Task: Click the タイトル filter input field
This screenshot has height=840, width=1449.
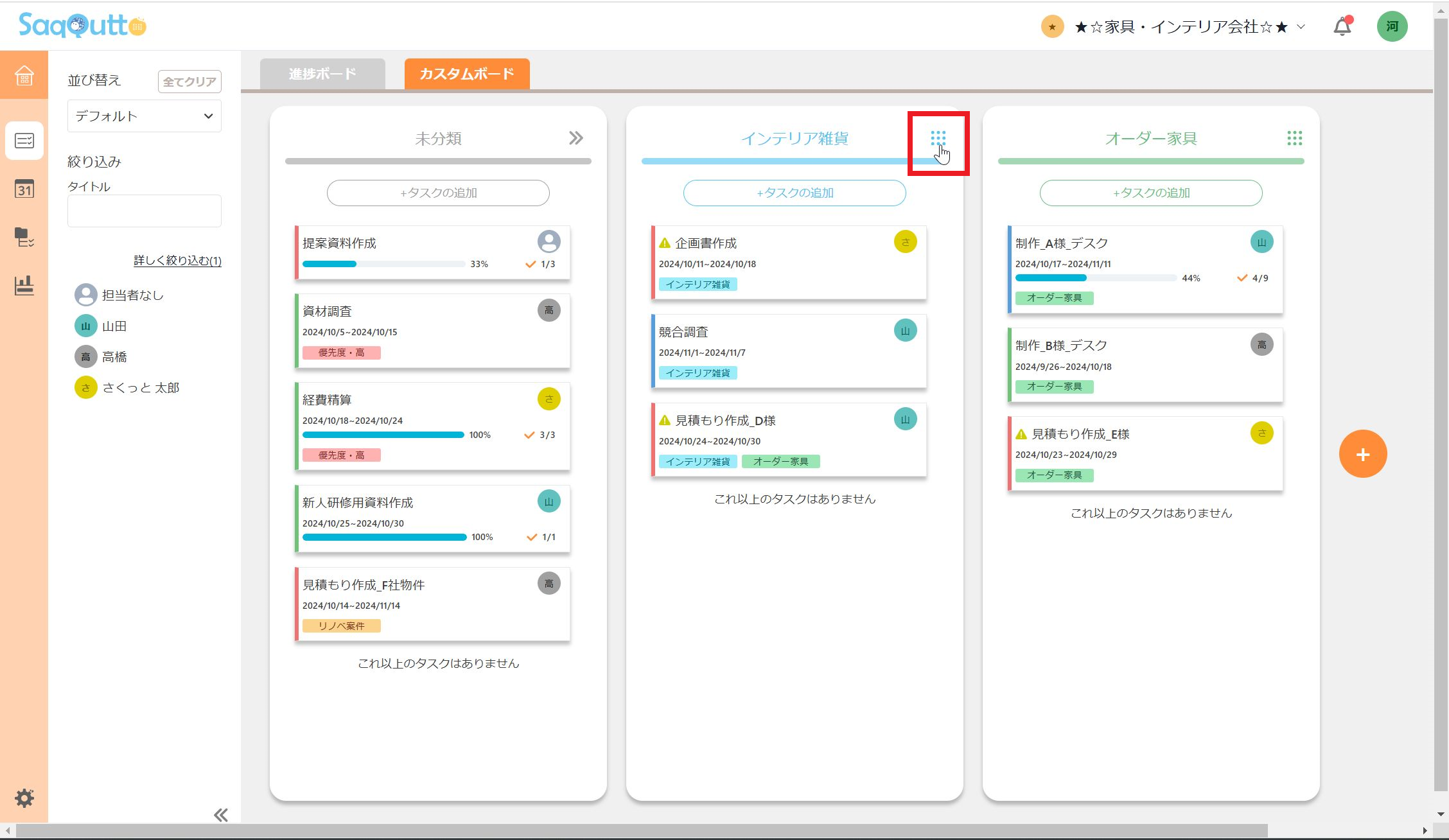Action: (144, 211)
